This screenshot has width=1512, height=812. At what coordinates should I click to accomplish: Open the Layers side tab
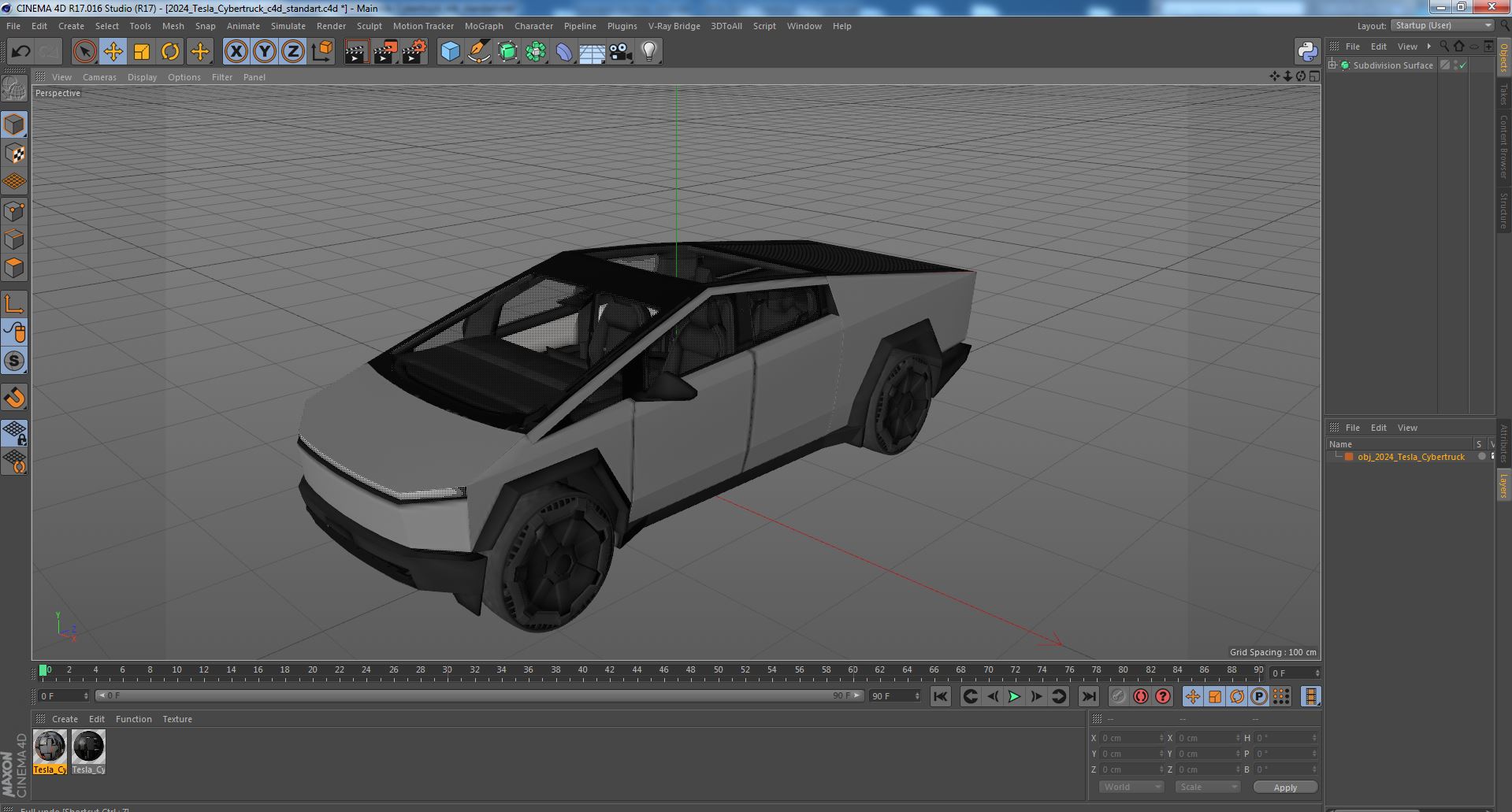[x=1503, y=486]
